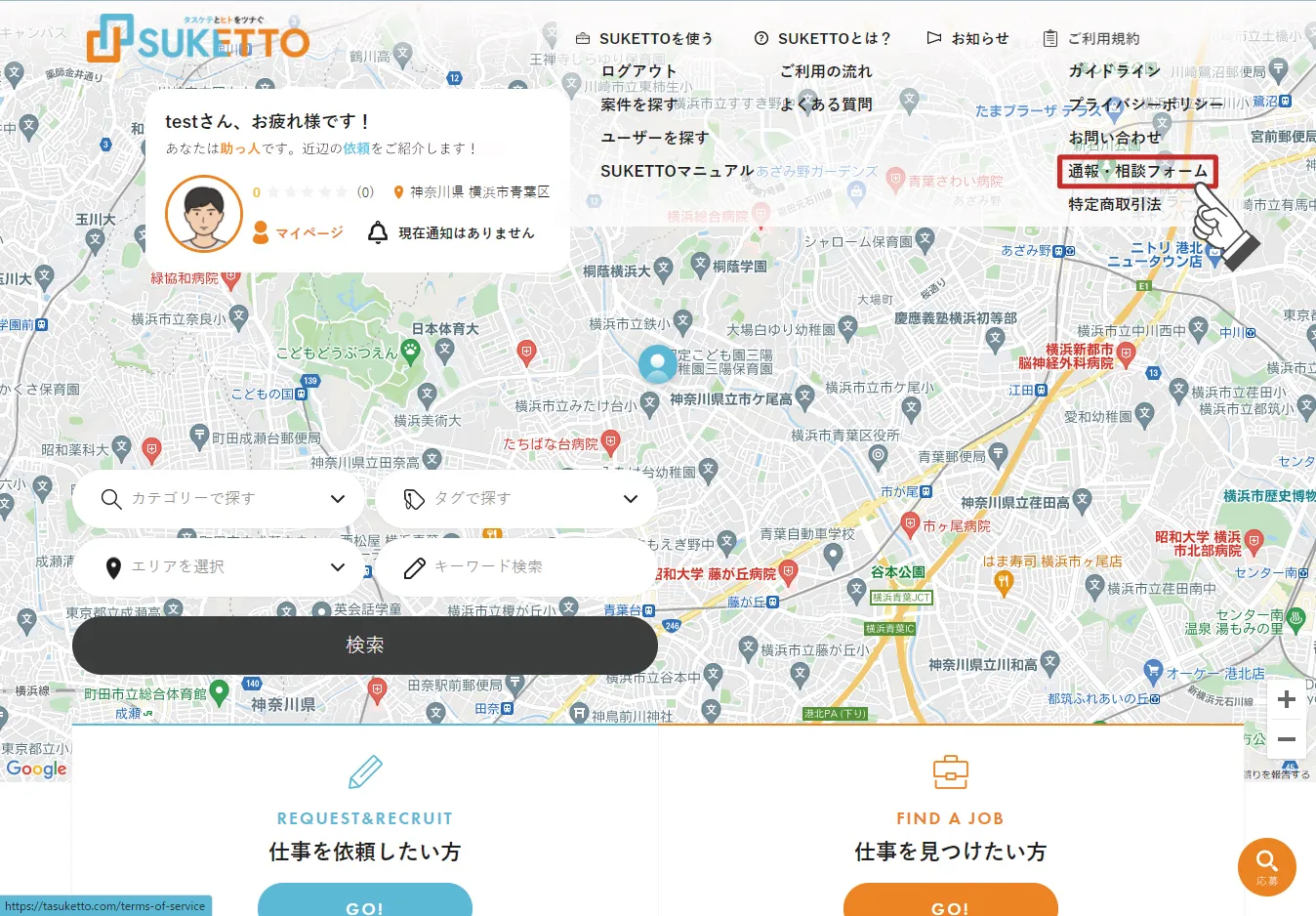Click the orange floating 応募 search button
Screen dimensions: 1316x916
point(1267,867)
